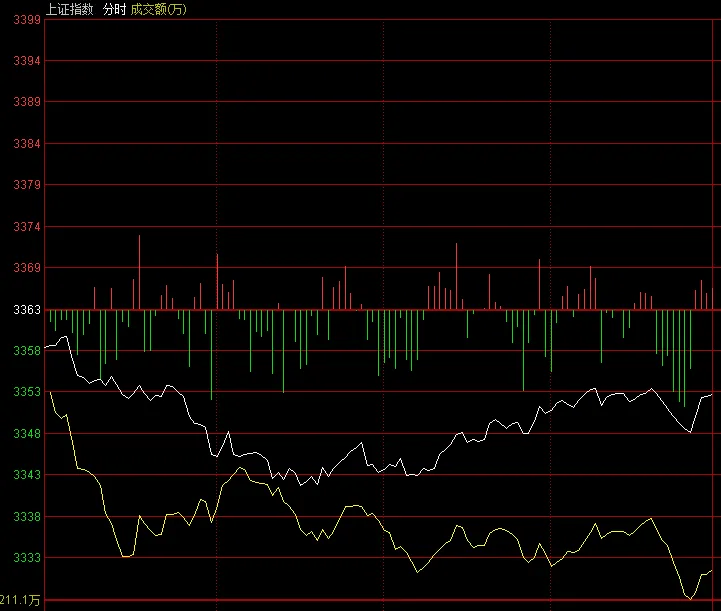Click the 3389 axis value
The width and height of the screenshot is (721, 611).
click(27, 102)
